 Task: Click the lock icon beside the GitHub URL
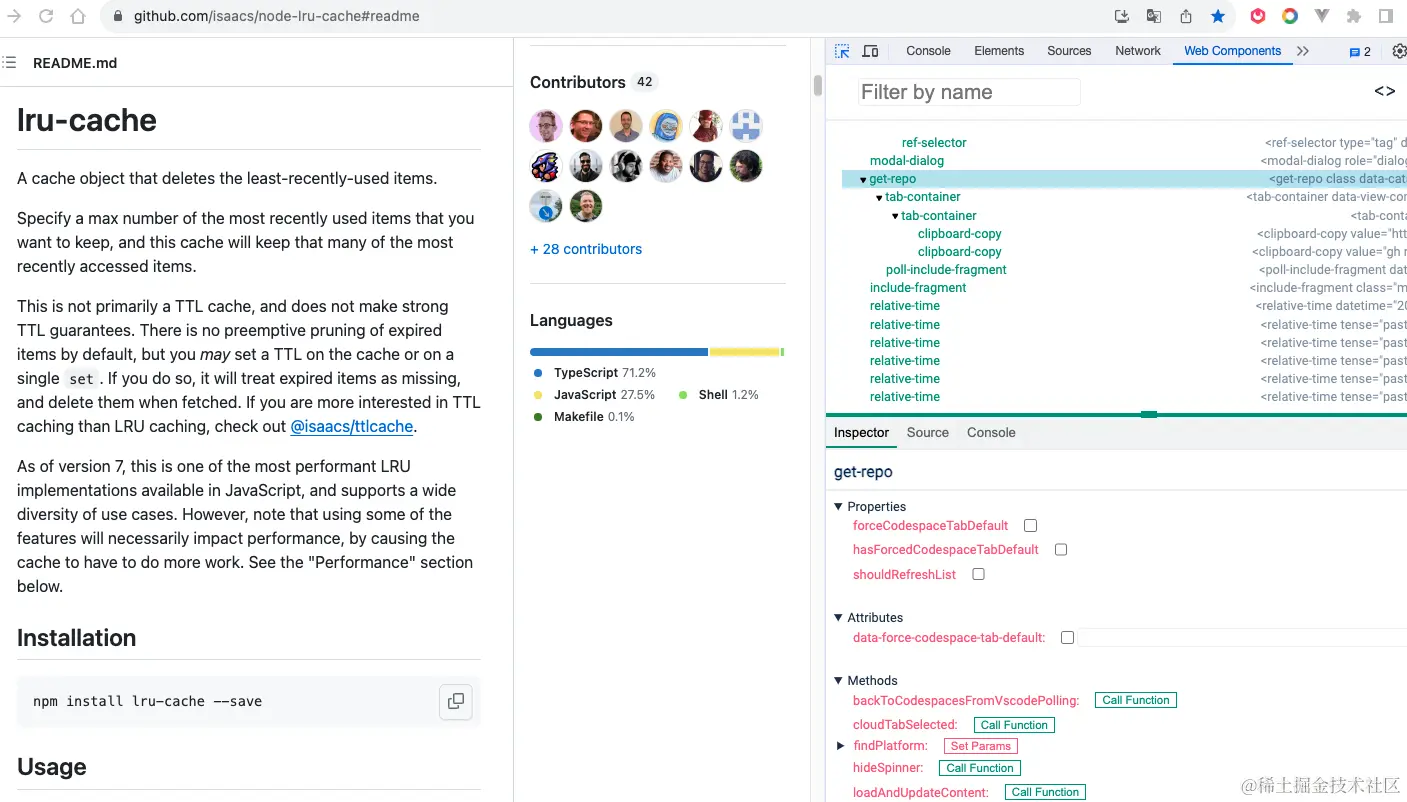pos(117,17)
